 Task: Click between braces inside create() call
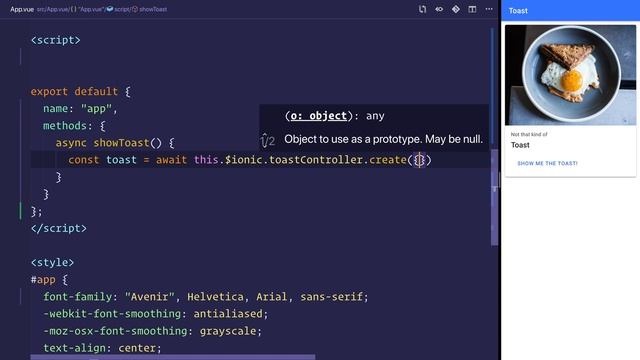pyautogui.click(x=420, y=160)
